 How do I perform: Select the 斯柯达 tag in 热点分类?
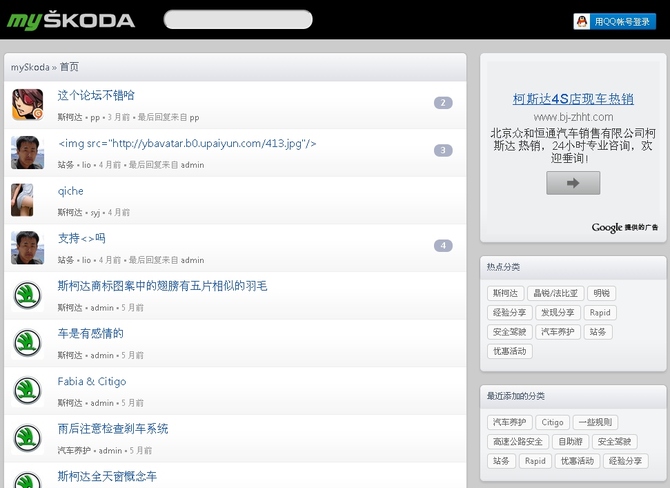click(x=505, y=293)
